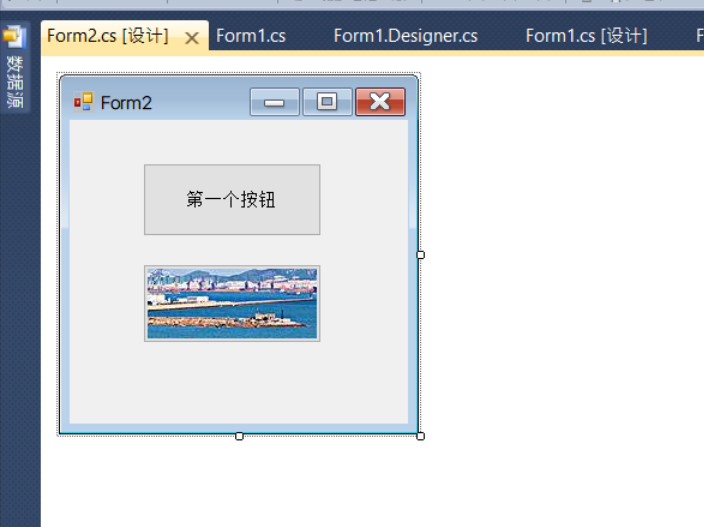The width and height of the screenshot is (704, 527).
Task: Click the Form2 minimize button
Action: pos(274,102)
